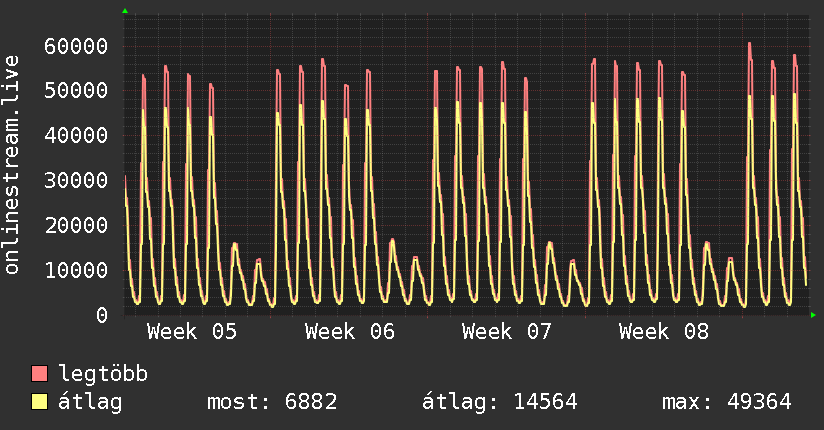Viewport: 824px width, 430px height.
Task: Click the 60000 y-axis label
Action: [x=77, y=46]
